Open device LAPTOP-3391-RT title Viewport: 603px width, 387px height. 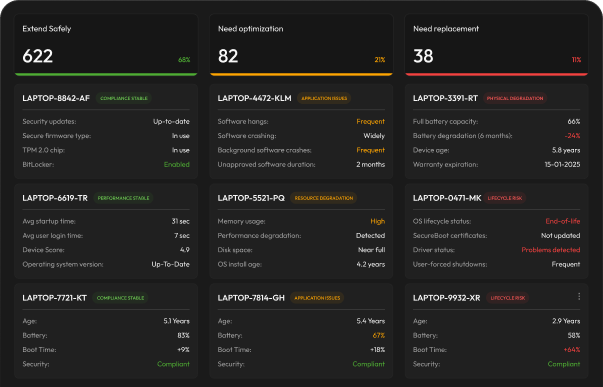445,98
